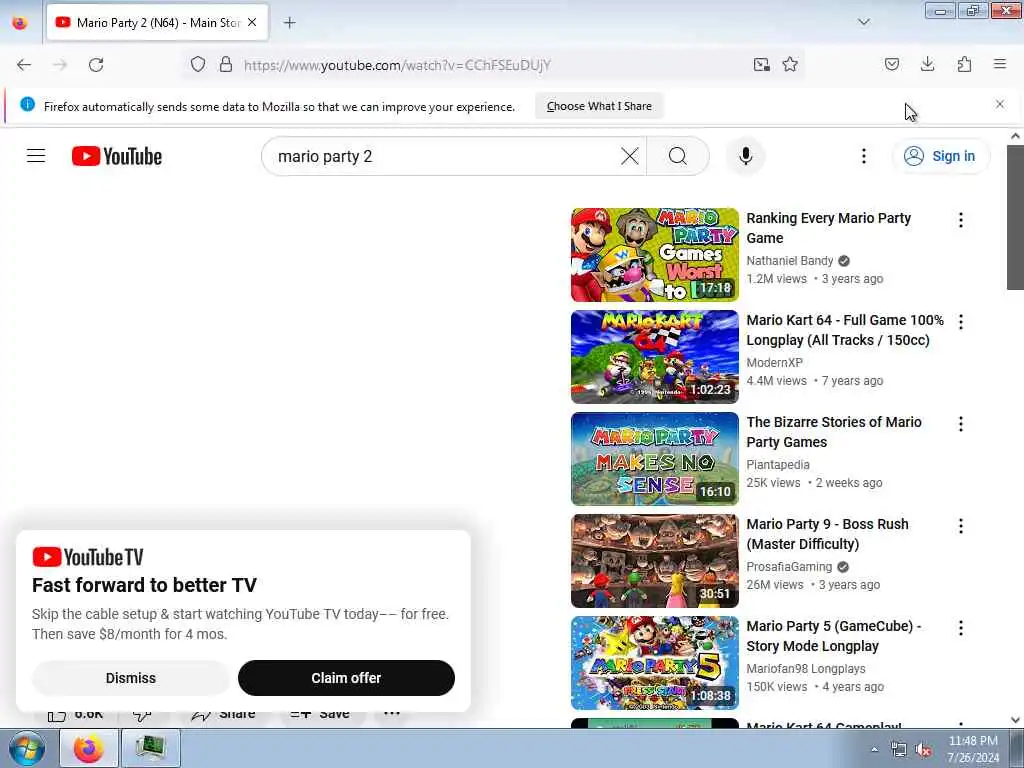Open Bizarre Stories of Mario Party thumbnail
The width and height of the screenshot is (1024, 768).
click(x=654, y=458)
